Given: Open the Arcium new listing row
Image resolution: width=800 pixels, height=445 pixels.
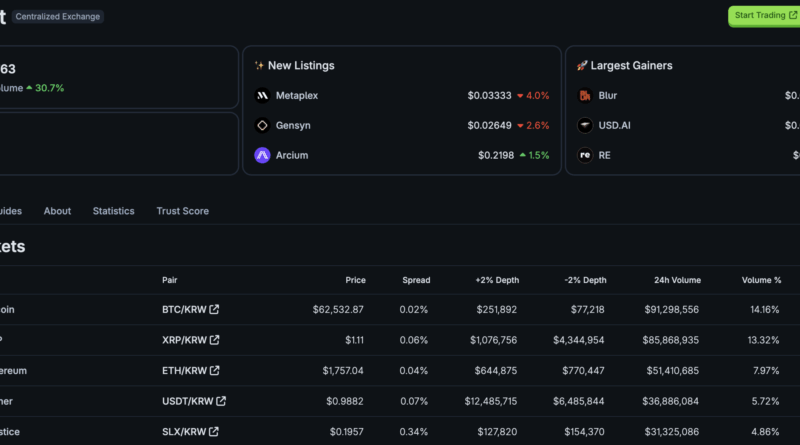Looking at the screenshot, I should [x=402, y=155].
